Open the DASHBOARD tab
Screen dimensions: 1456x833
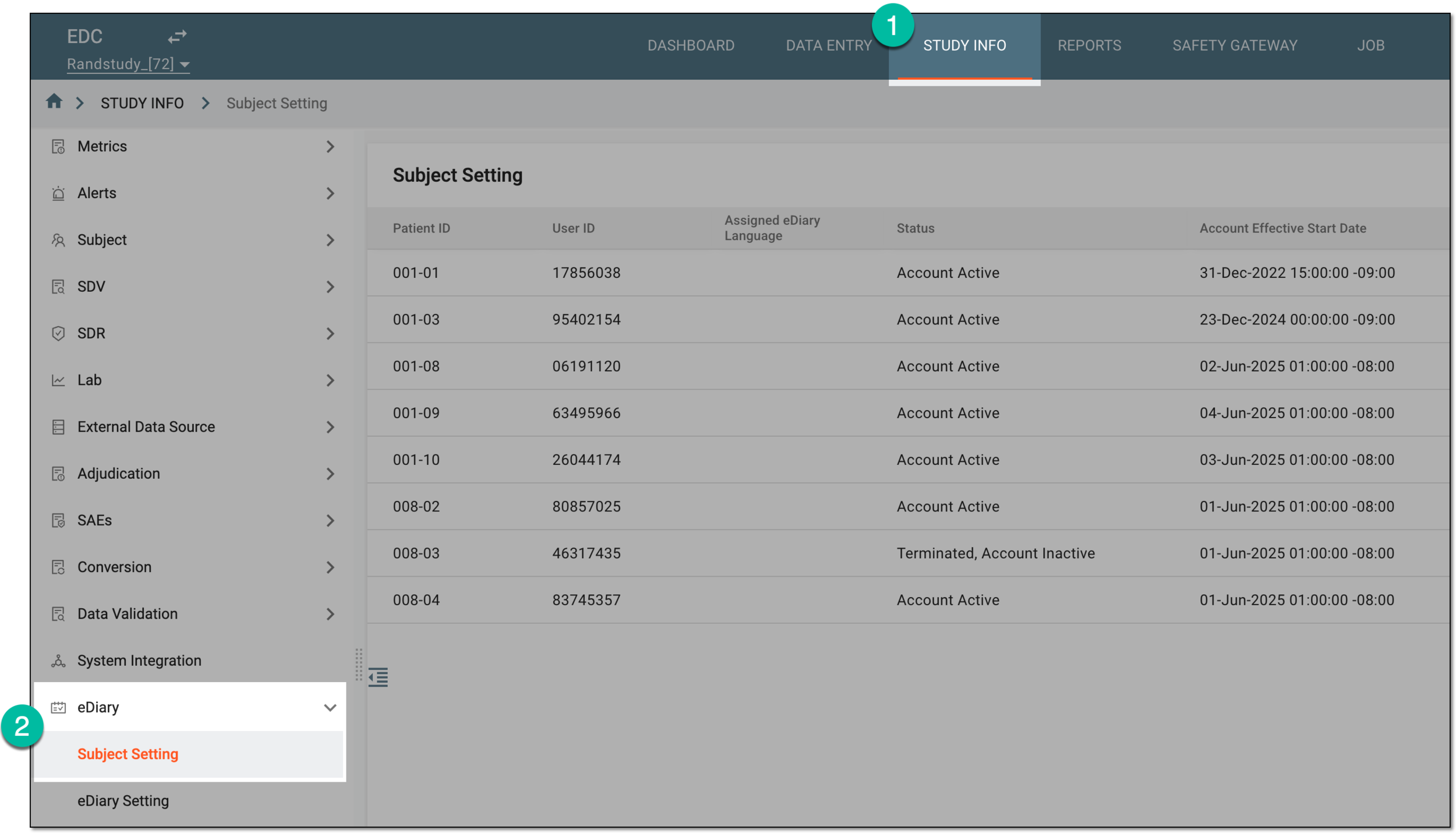tap(691, 45)
